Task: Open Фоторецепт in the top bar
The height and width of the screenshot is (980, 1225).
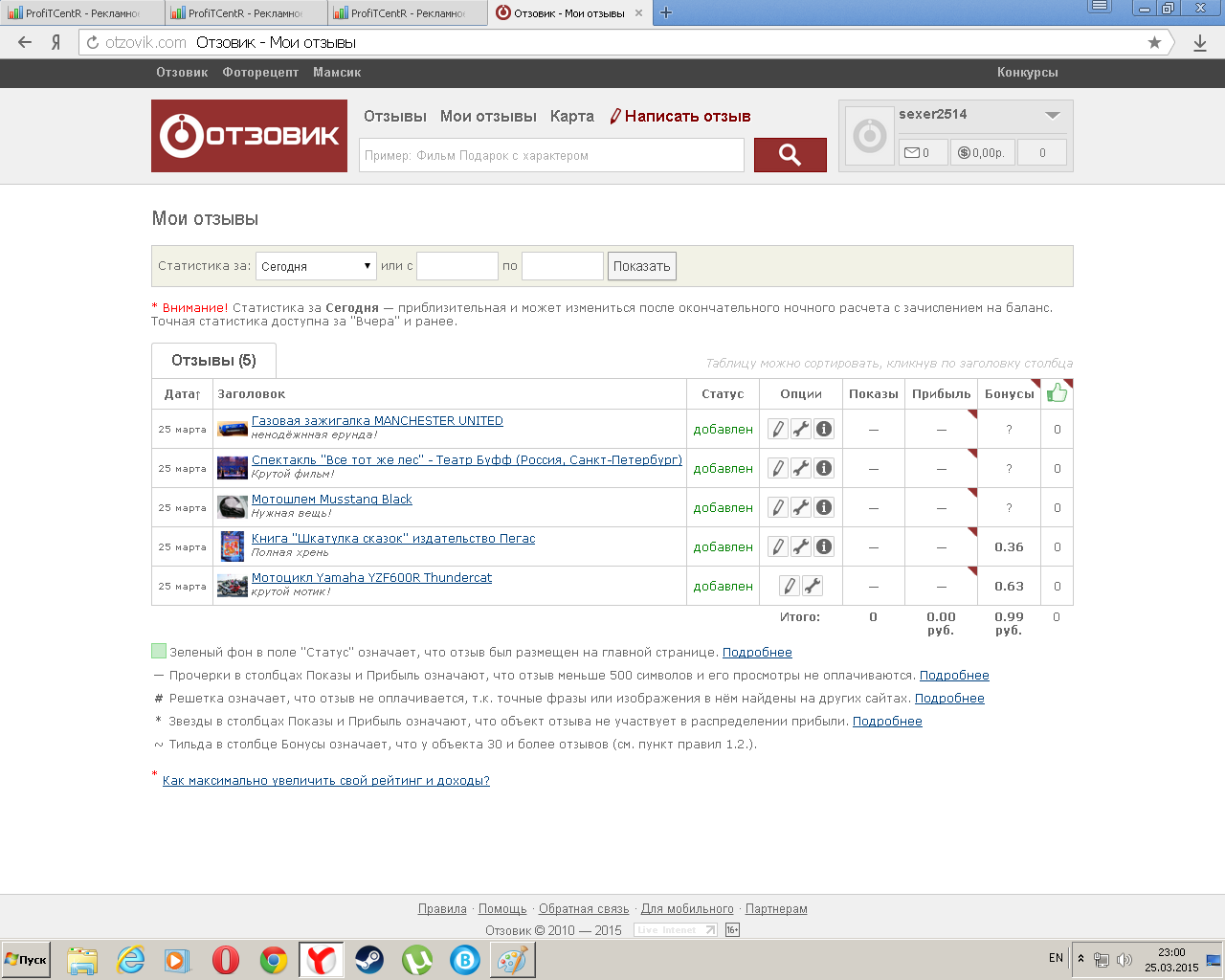Action: 260,73
